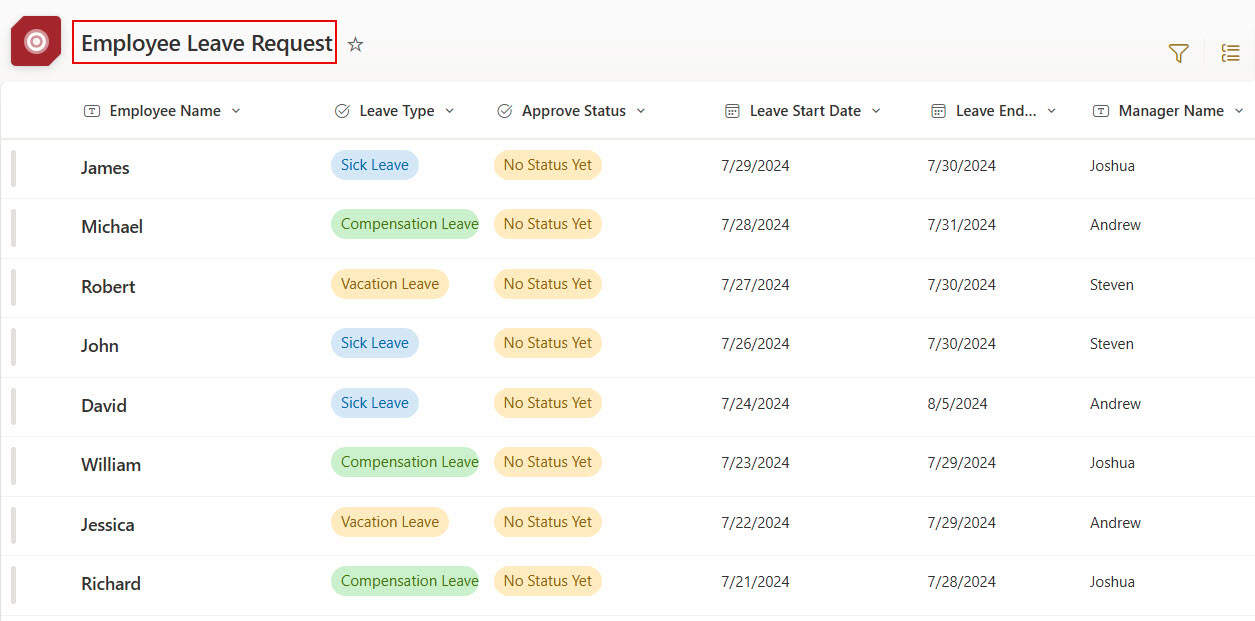Screen dimensions: 1255x621
Task: Select the start date 7/29/2024 cell
Action: click(755, 166)
